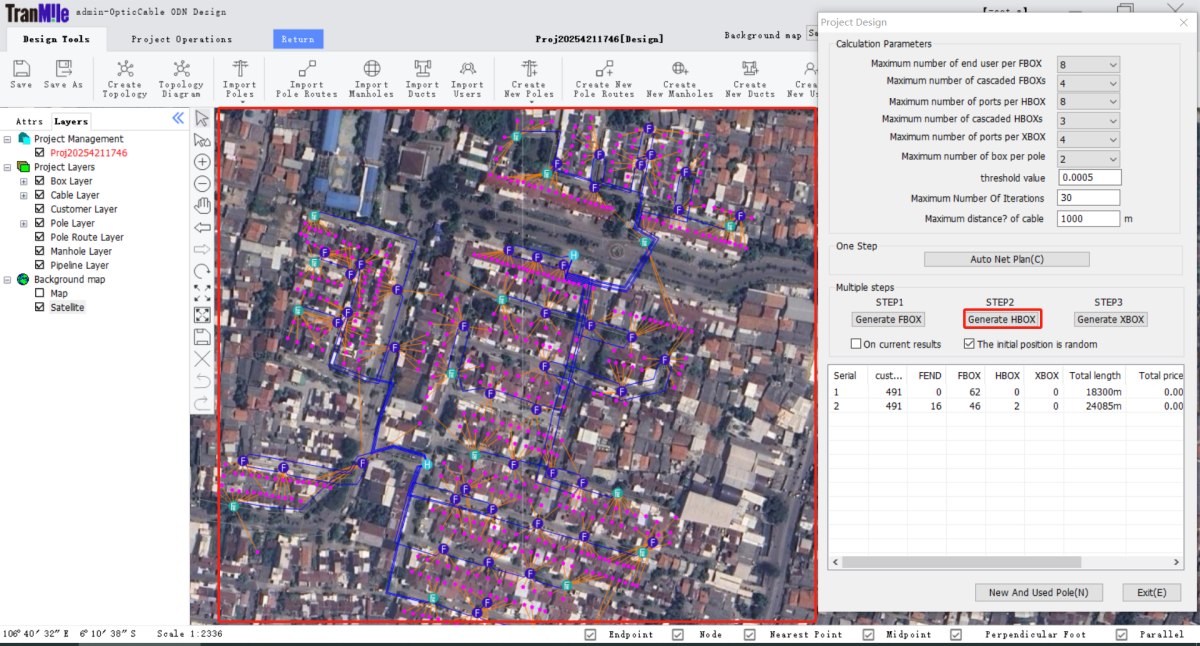The width and height of the screenshot is (1200, 646).
Task: Click the Create New Manholes icon
Action: click(679, 69)
